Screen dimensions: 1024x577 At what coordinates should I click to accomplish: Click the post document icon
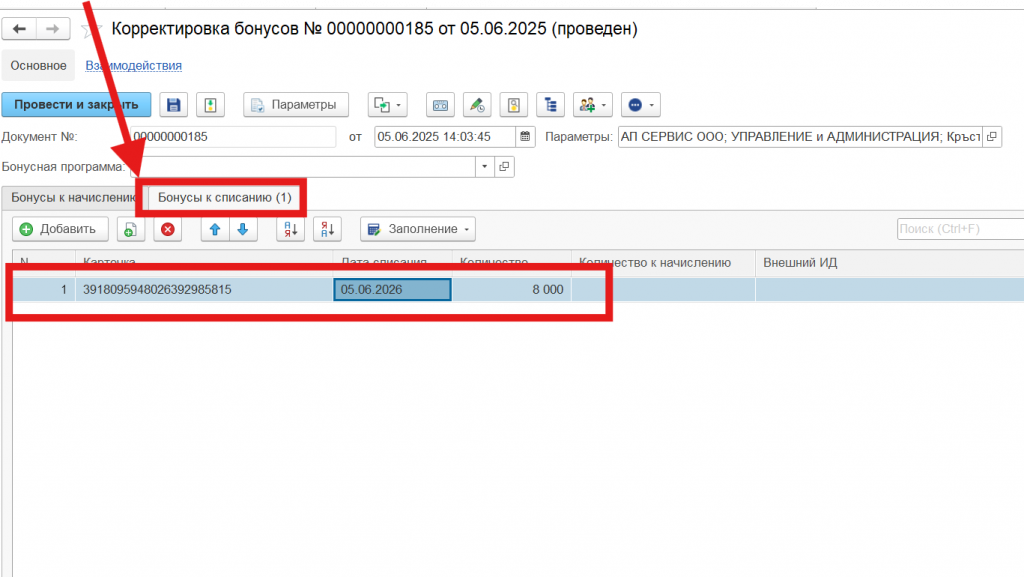point(210,105)
